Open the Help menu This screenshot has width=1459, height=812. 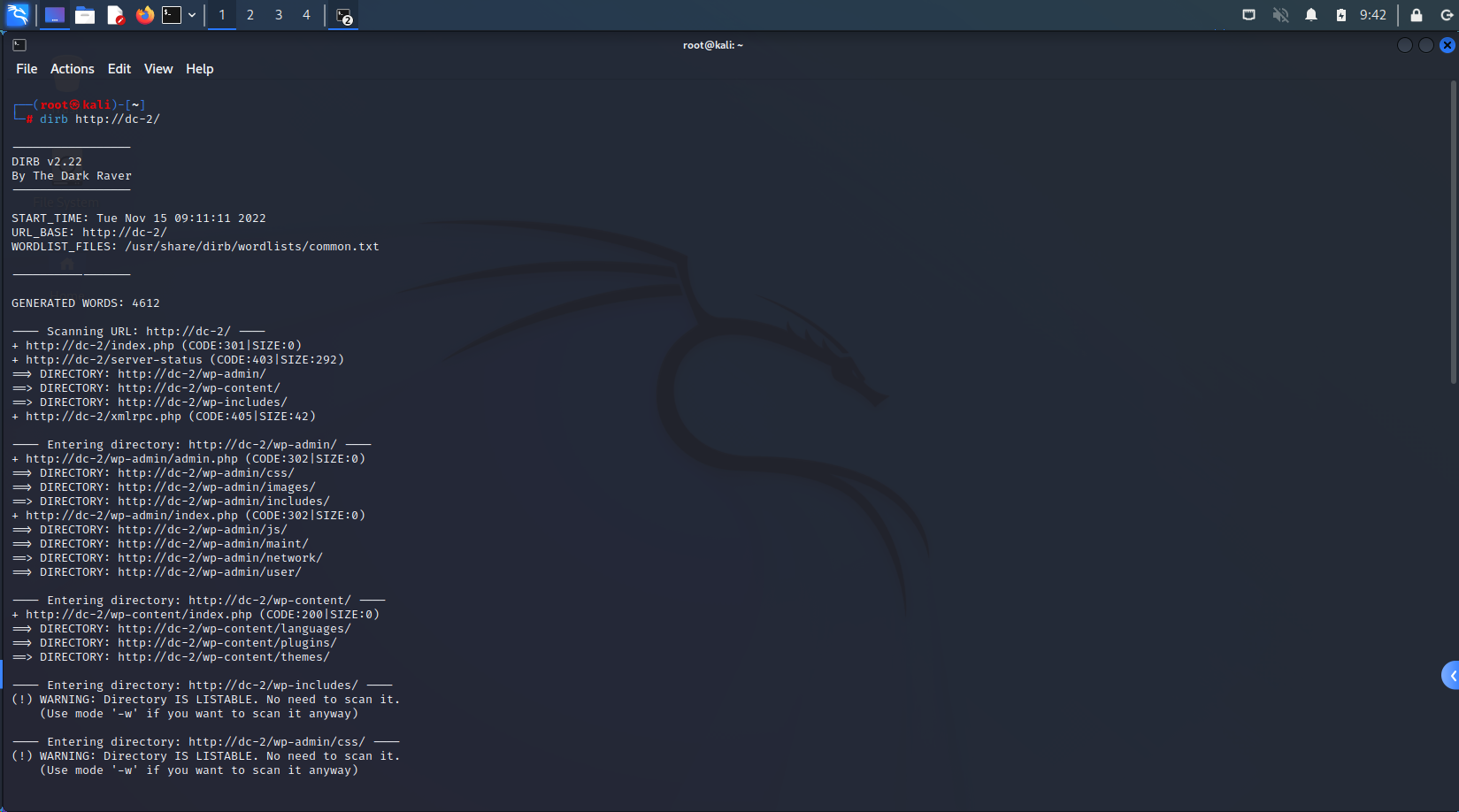(x=200, y=69)
